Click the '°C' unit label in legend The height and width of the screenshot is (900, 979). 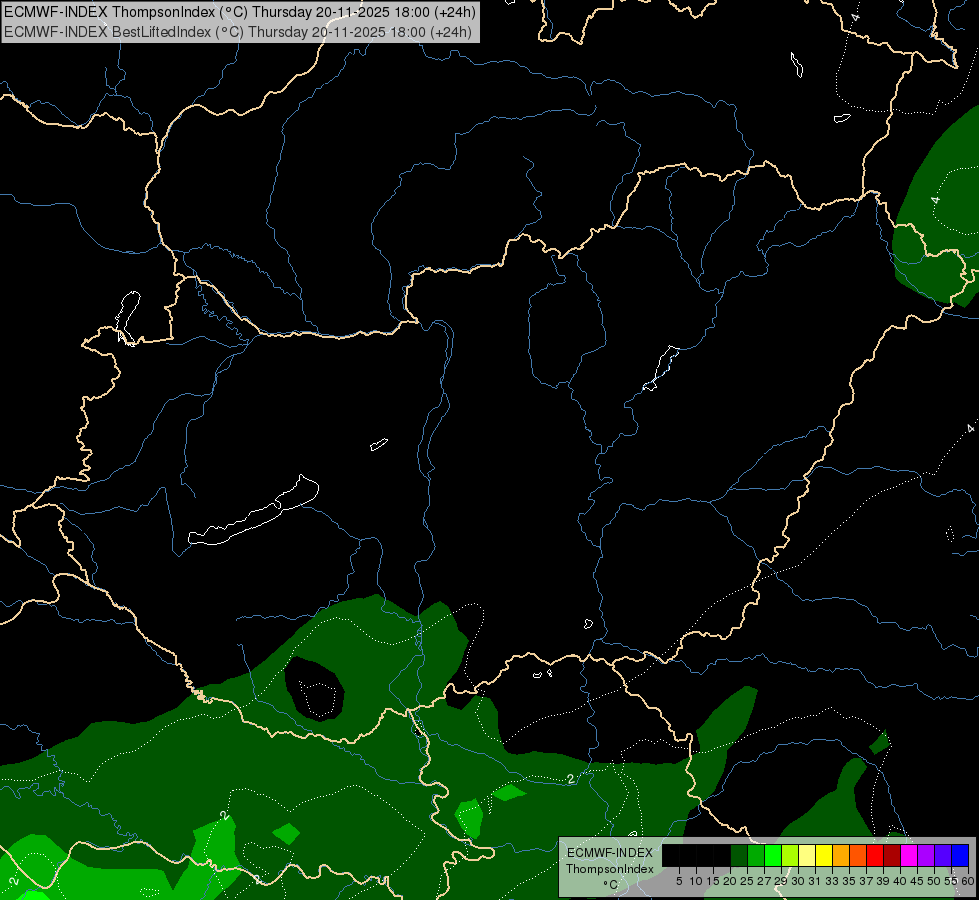pyautogui.click(x=610, y=885)
